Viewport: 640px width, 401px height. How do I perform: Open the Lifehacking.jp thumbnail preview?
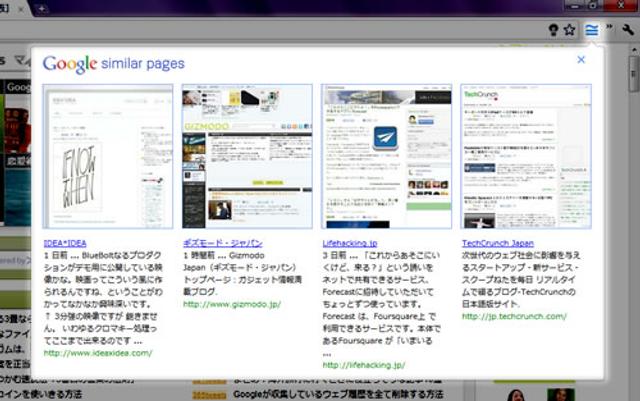click(387, 156)
